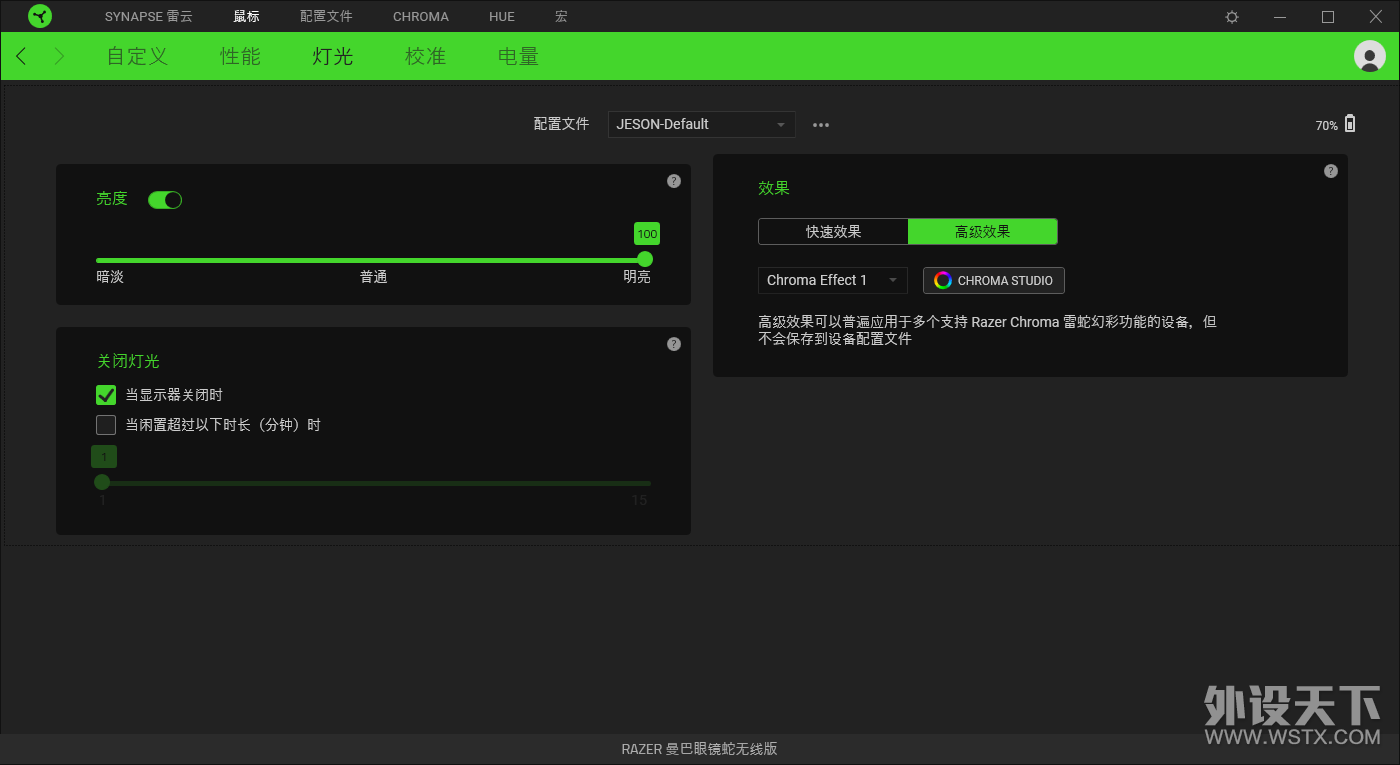Open help icon in brightness panel
This screenshot has width=1400, height=765.
click(x=674, y=181)
